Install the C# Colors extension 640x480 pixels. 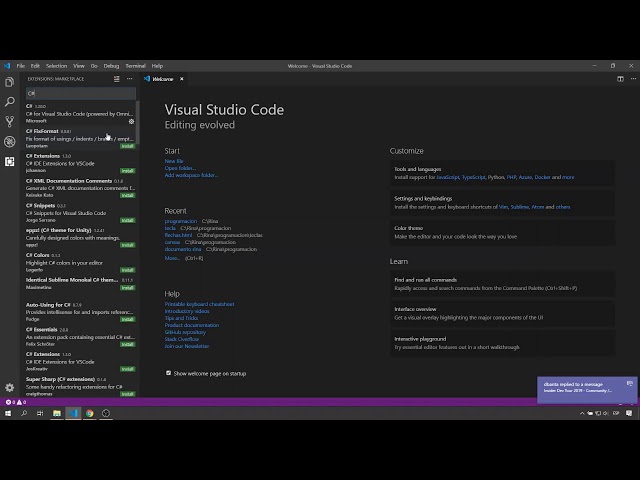pos(127,270)
